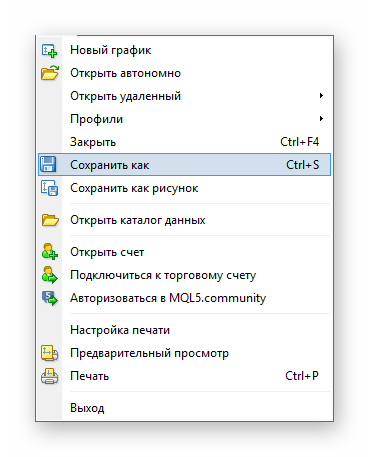Click the Ctrl+P shortcut label
This screenshot has width=369, height=457.
pos(302,376)
